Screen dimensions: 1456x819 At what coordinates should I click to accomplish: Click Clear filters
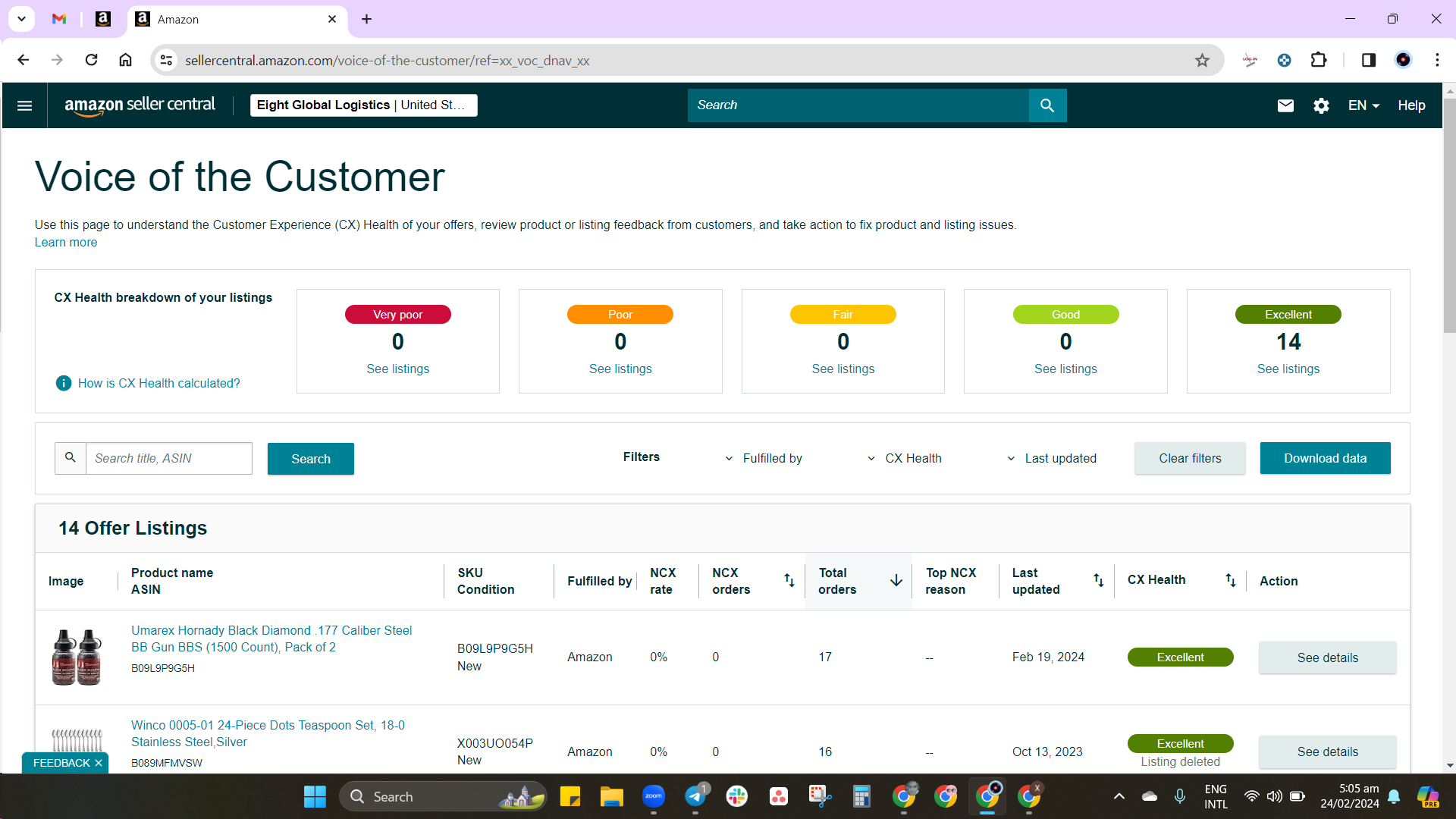tap(1190, 458)
